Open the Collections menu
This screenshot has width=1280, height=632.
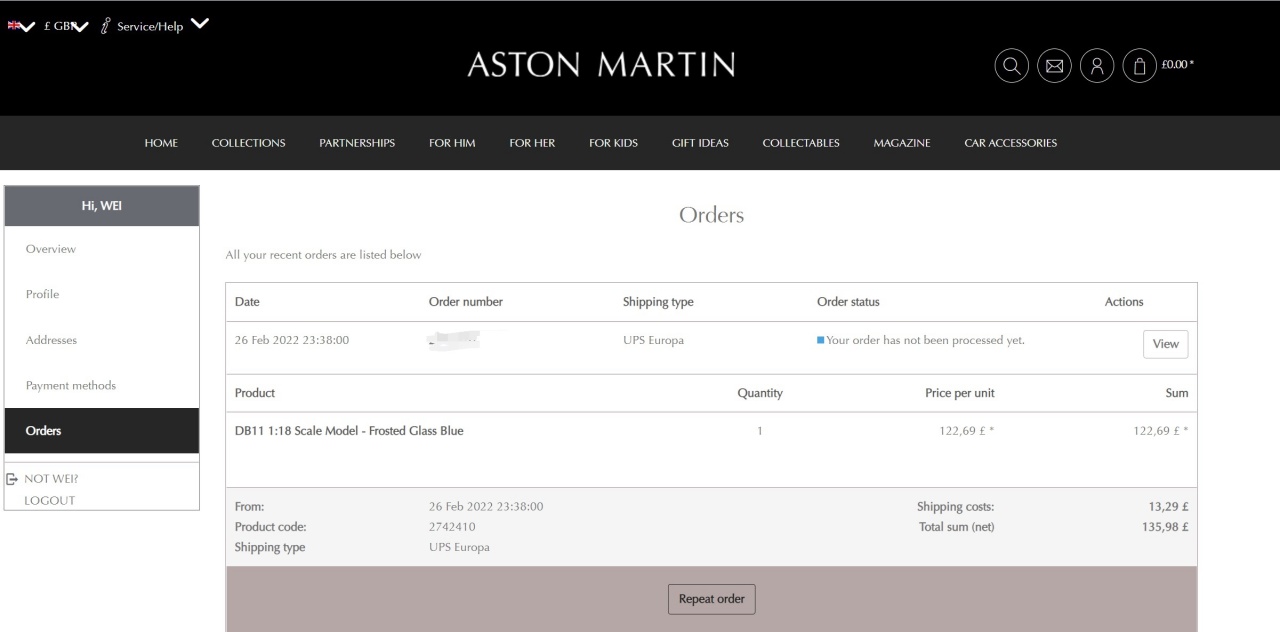click(x=248, y=143)
